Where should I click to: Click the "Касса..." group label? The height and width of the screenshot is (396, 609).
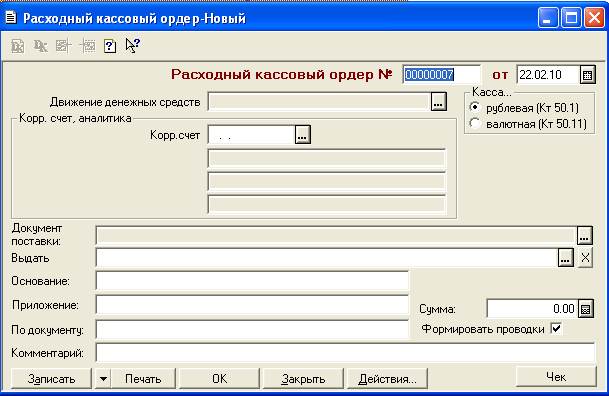491,92
